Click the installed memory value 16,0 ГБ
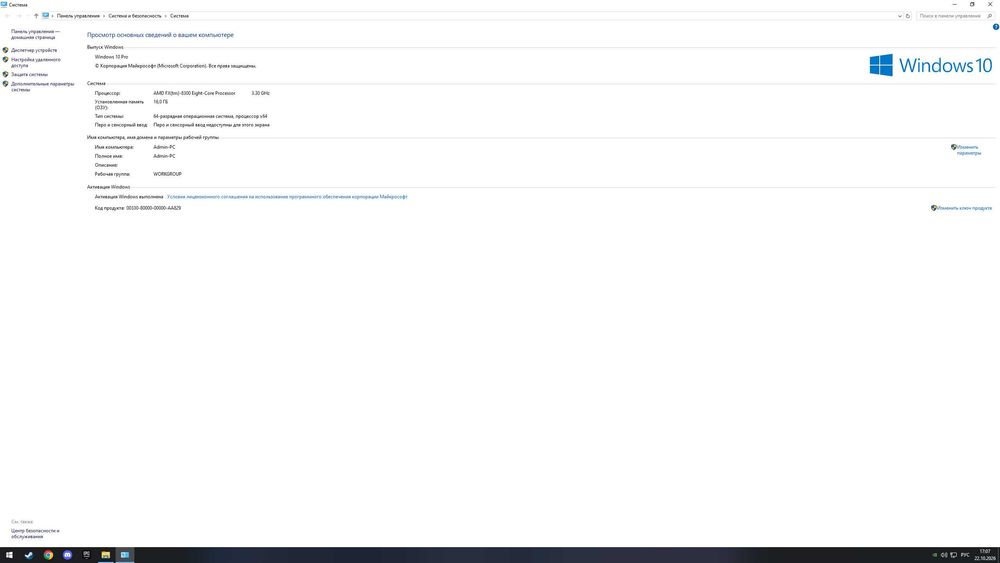Screen dimensions: 1000x563 tap(161, 101)
